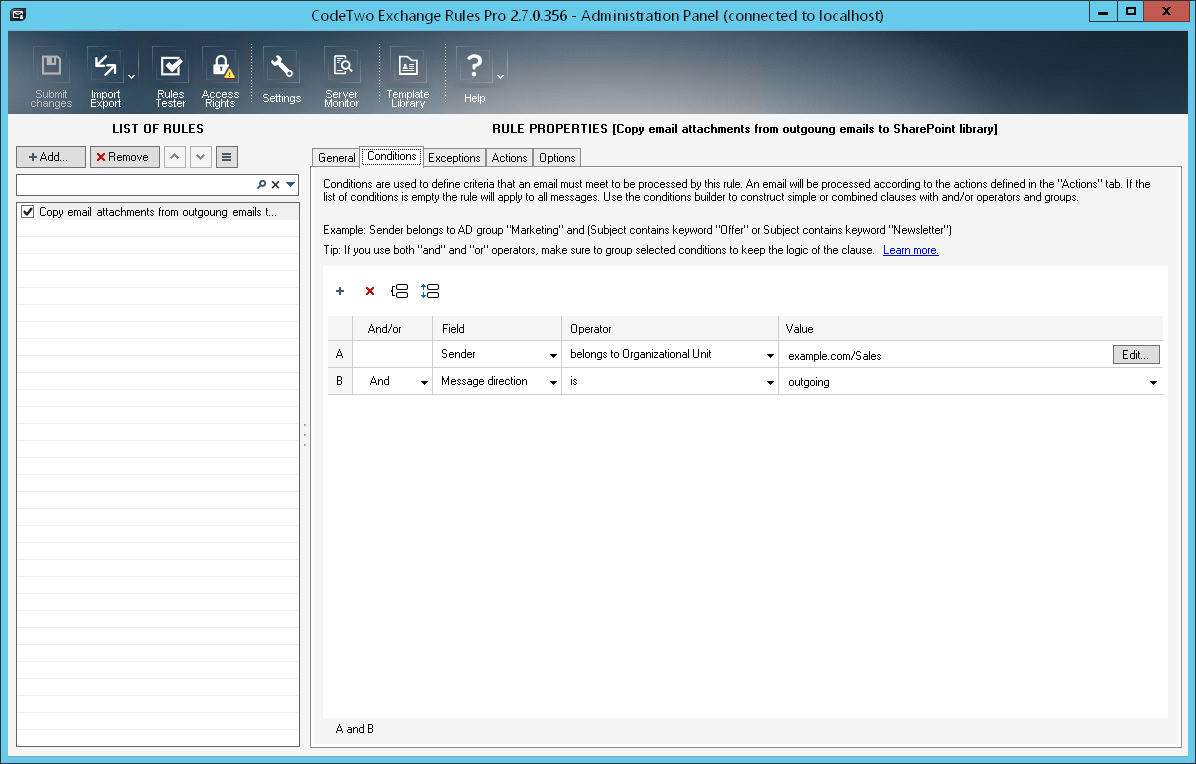Click the application icon in the title bar
This screenshot has height=764, width=1196.
(18, 14)
